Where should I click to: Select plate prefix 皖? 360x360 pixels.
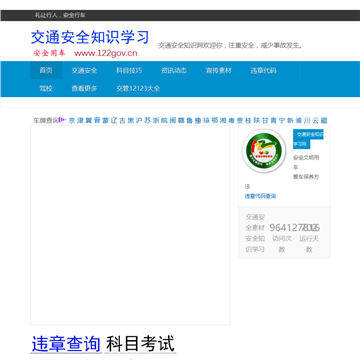(x=164, y=120)
